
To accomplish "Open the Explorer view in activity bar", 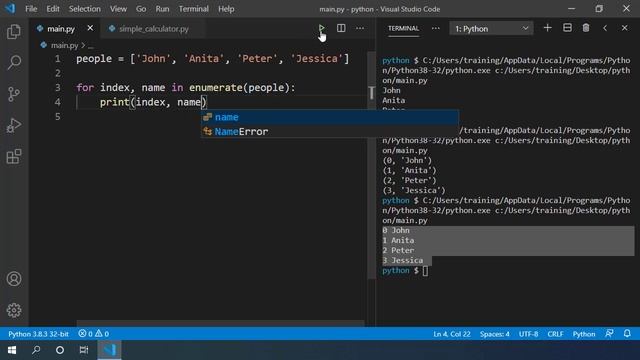I will (14, 32).
